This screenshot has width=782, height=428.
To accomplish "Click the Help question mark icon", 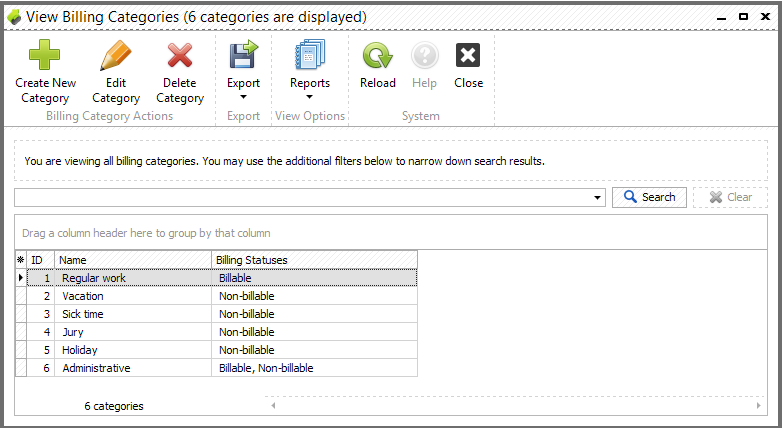I will click(424, 55).
